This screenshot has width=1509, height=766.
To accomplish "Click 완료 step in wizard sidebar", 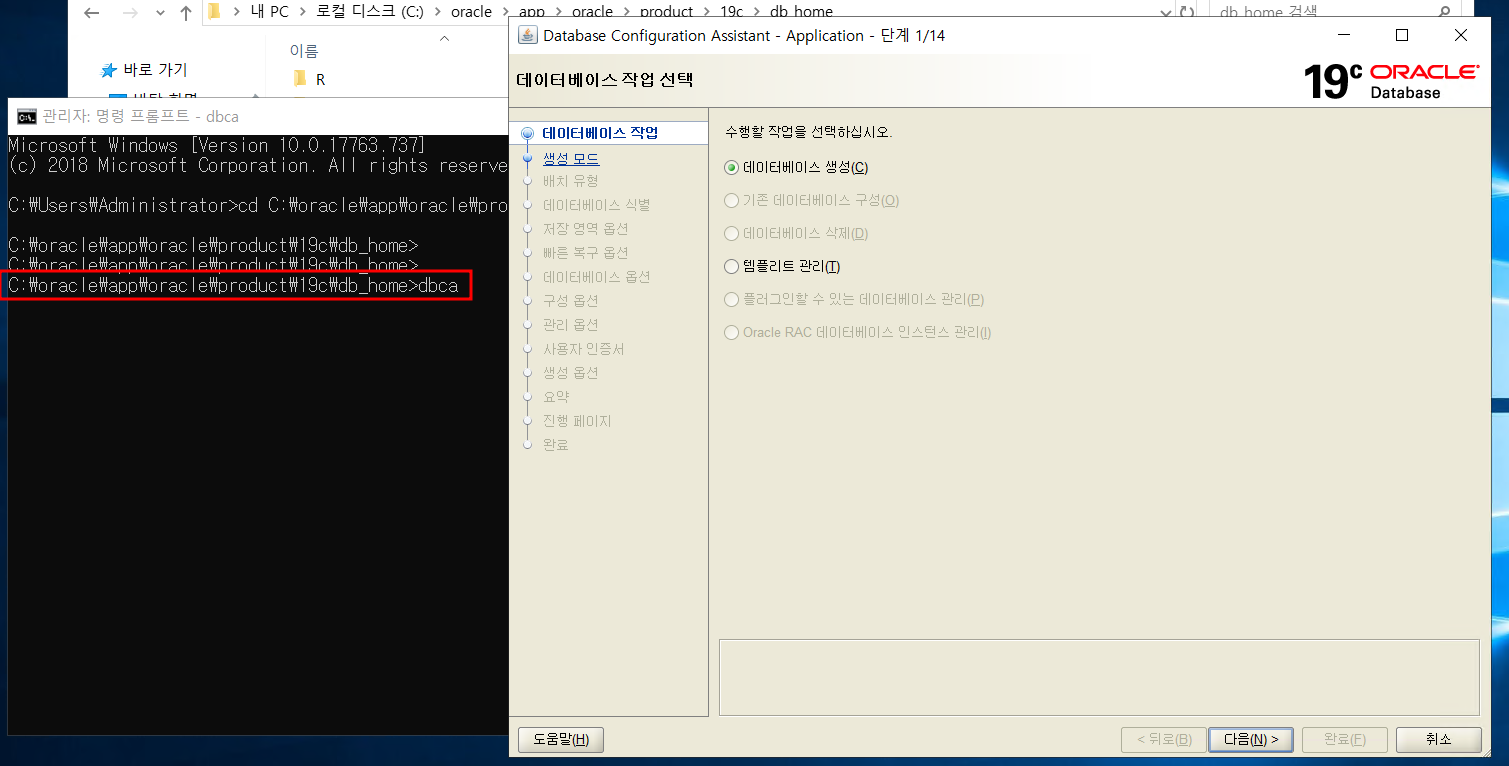I will point(556,445).
